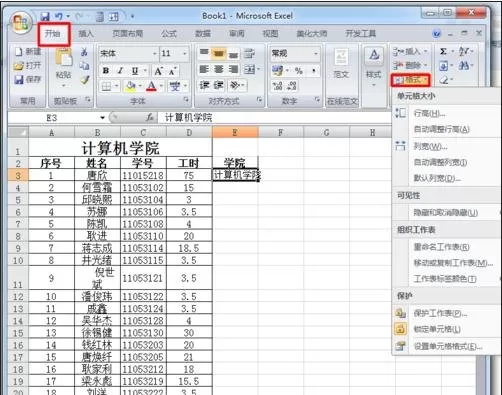
Task: Open the font name dropdown (宋体)
Action: (x=154, y=53)
